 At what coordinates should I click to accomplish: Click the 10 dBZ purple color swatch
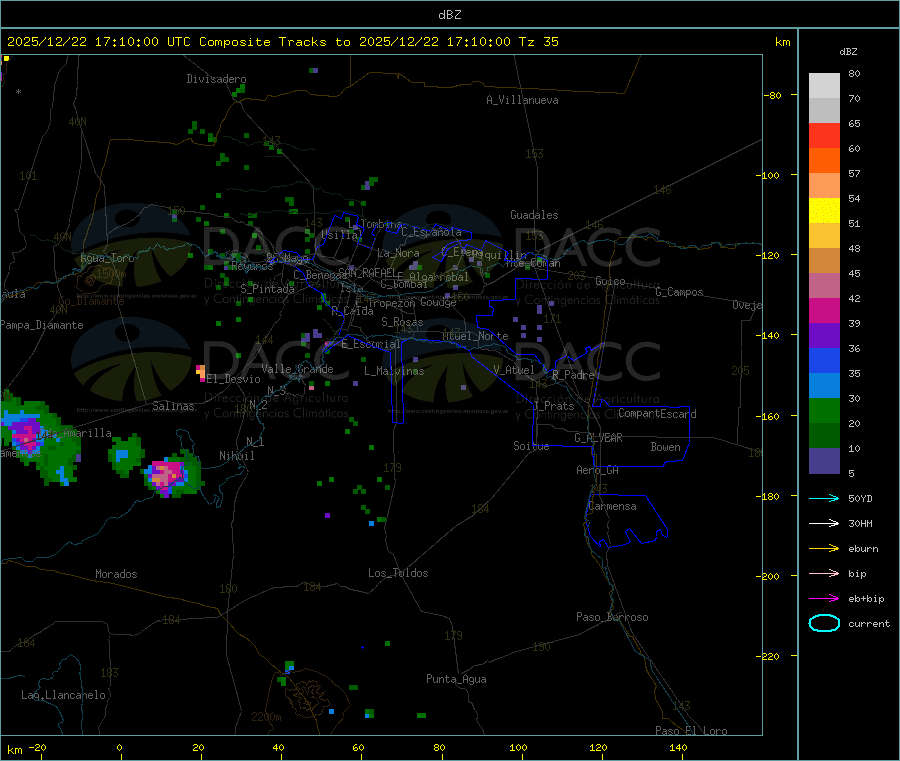[x=824, y=461]
